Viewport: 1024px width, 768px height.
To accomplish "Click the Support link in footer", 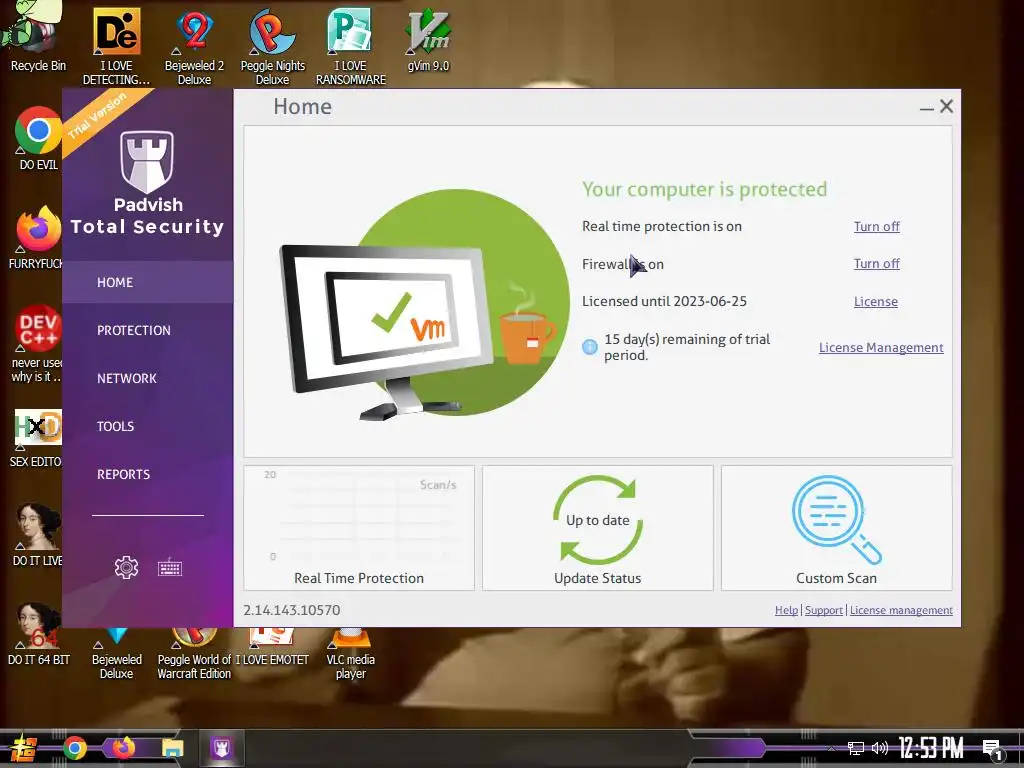I will (x=824, y=610).
